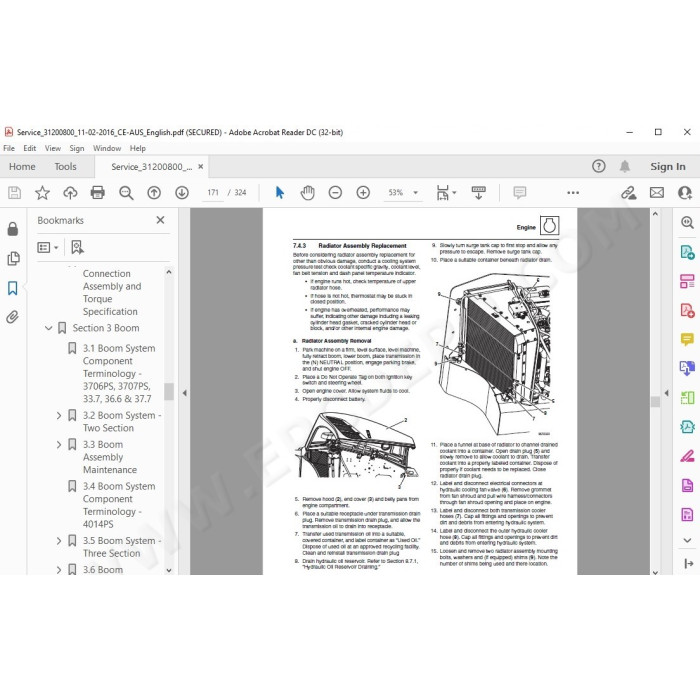Image resolution: width=700 pixels, height=700 pixels.
Task: Add a comment sticky note
Action: click(x=520, y=193)
